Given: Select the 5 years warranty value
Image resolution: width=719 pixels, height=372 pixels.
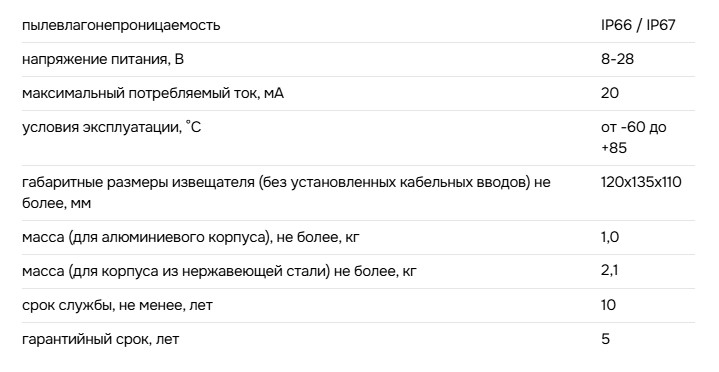Looking at the screenshot, I should (x=605, y=339).
